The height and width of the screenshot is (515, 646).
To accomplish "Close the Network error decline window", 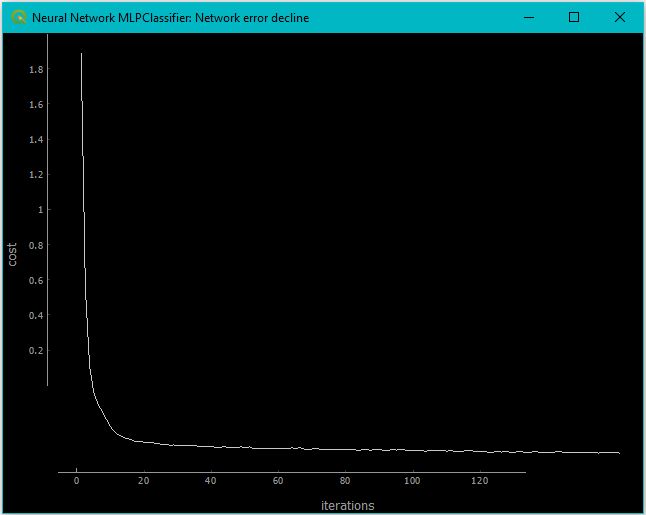I will tap(620, 17).
